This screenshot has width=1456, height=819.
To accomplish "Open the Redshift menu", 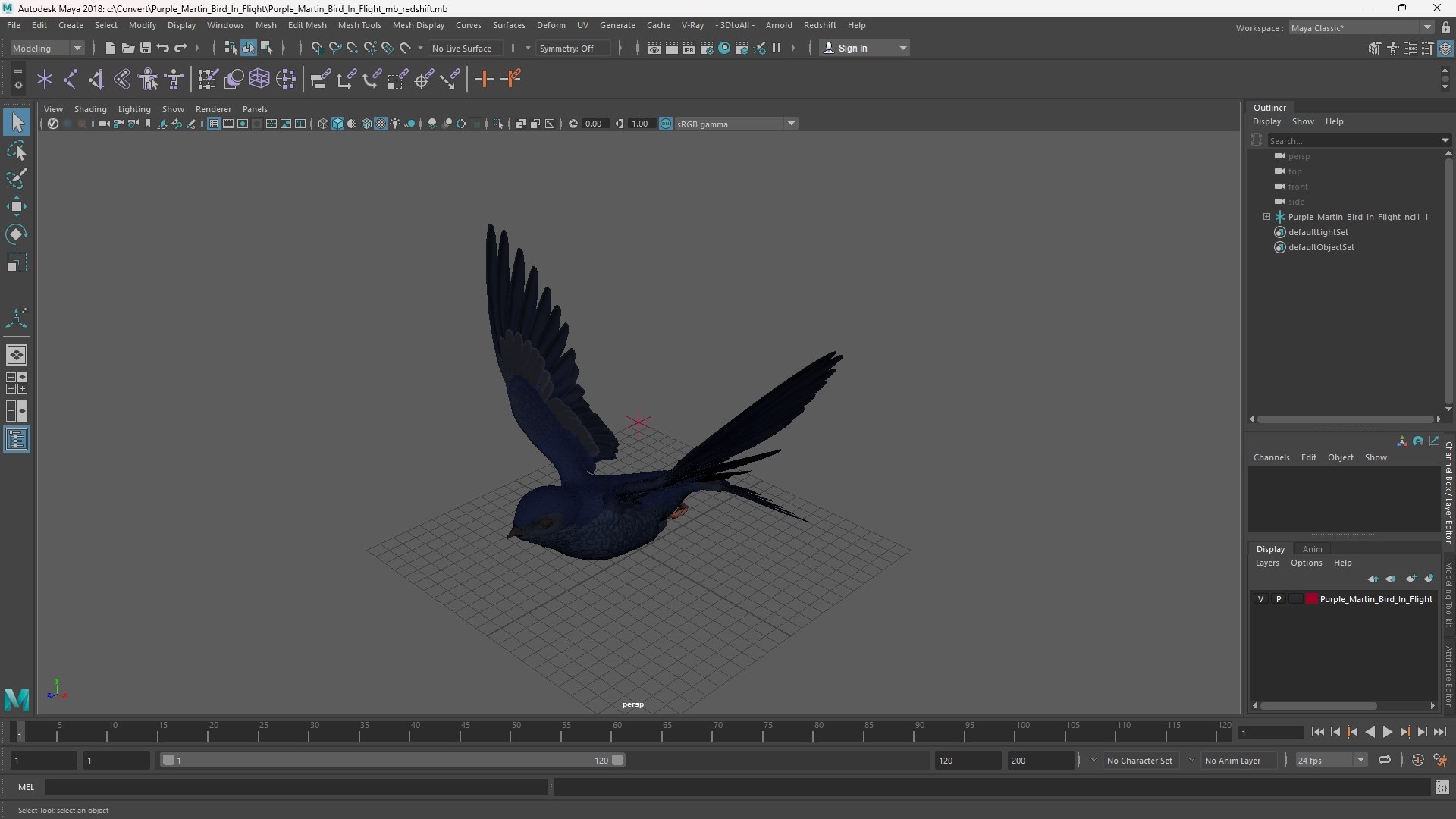I will (820, 25).
